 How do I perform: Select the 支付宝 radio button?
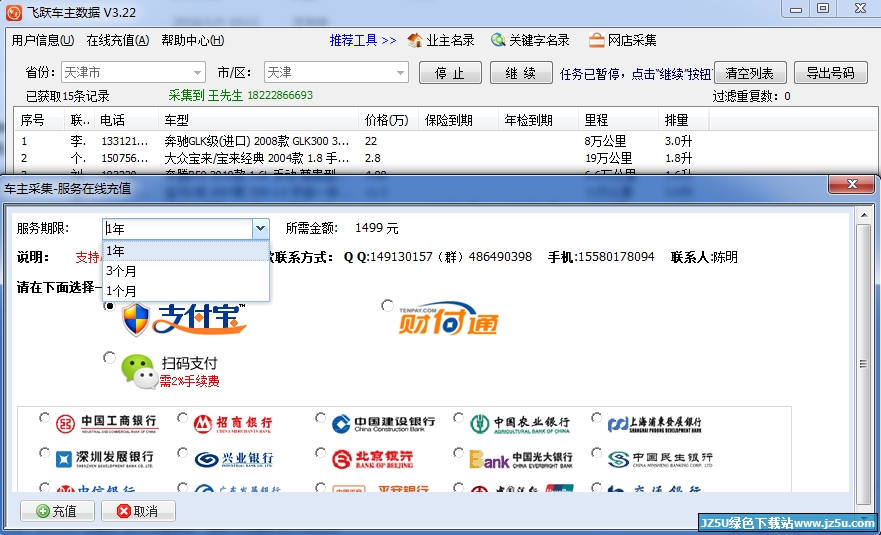(x=110, y=305)
